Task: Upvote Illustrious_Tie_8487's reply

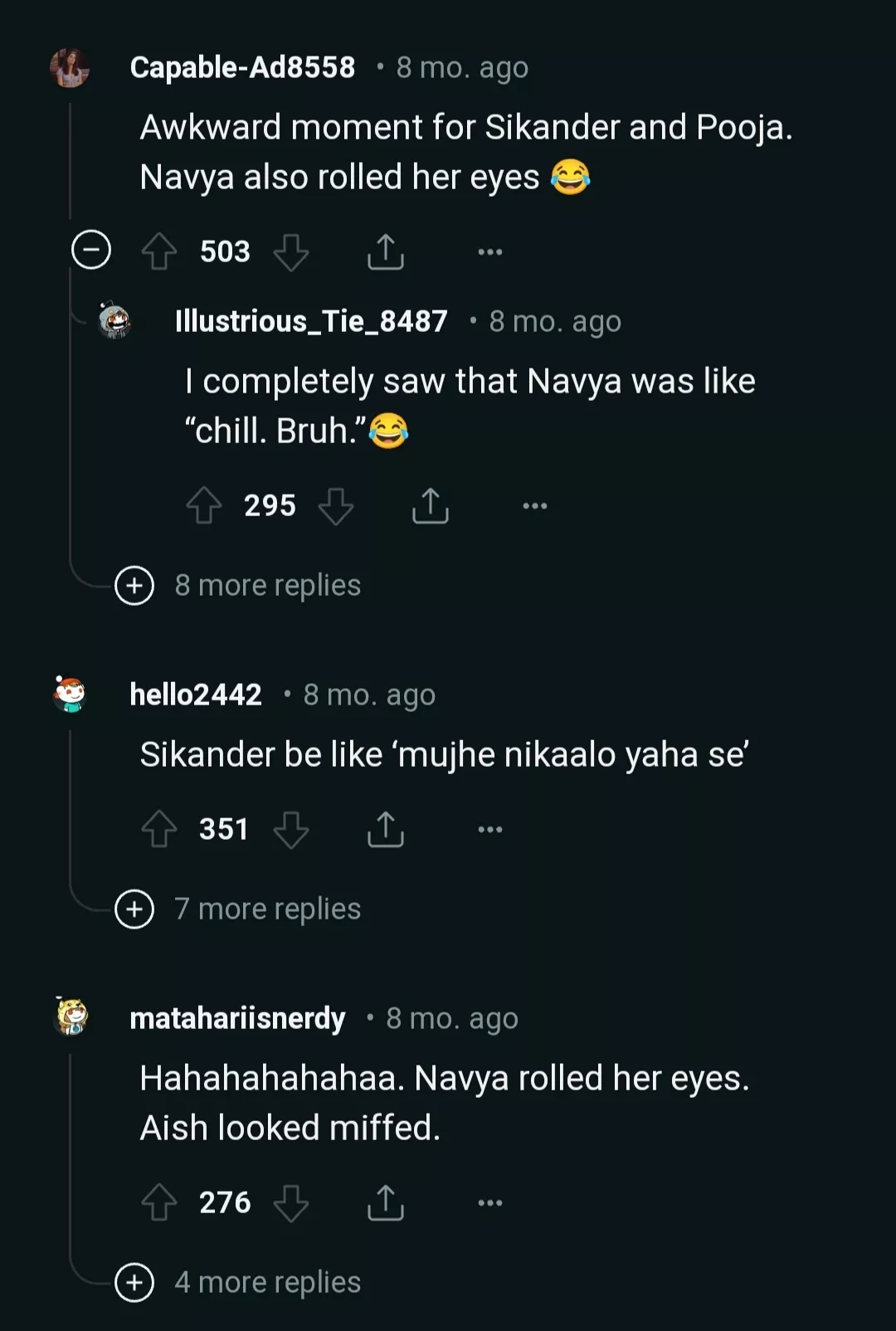Action: click(203, 505)
